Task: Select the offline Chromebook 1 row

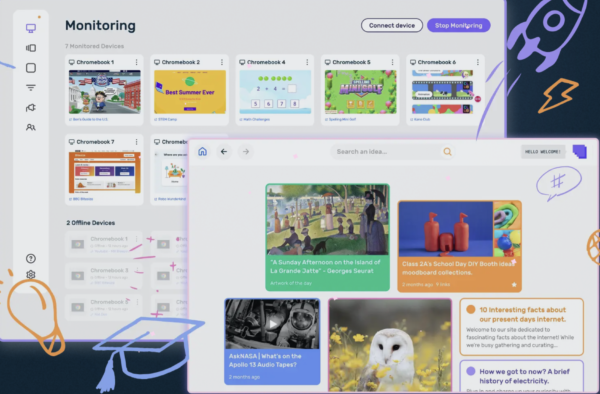Action: pyautogui.click(x=104, y=244)
